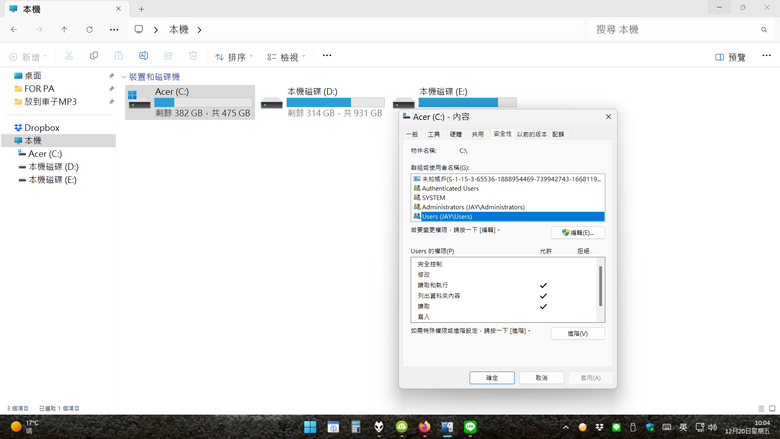The image size is (780, 439).
Task: Open the more options menu beside 預覽
Action: (767, 56)
